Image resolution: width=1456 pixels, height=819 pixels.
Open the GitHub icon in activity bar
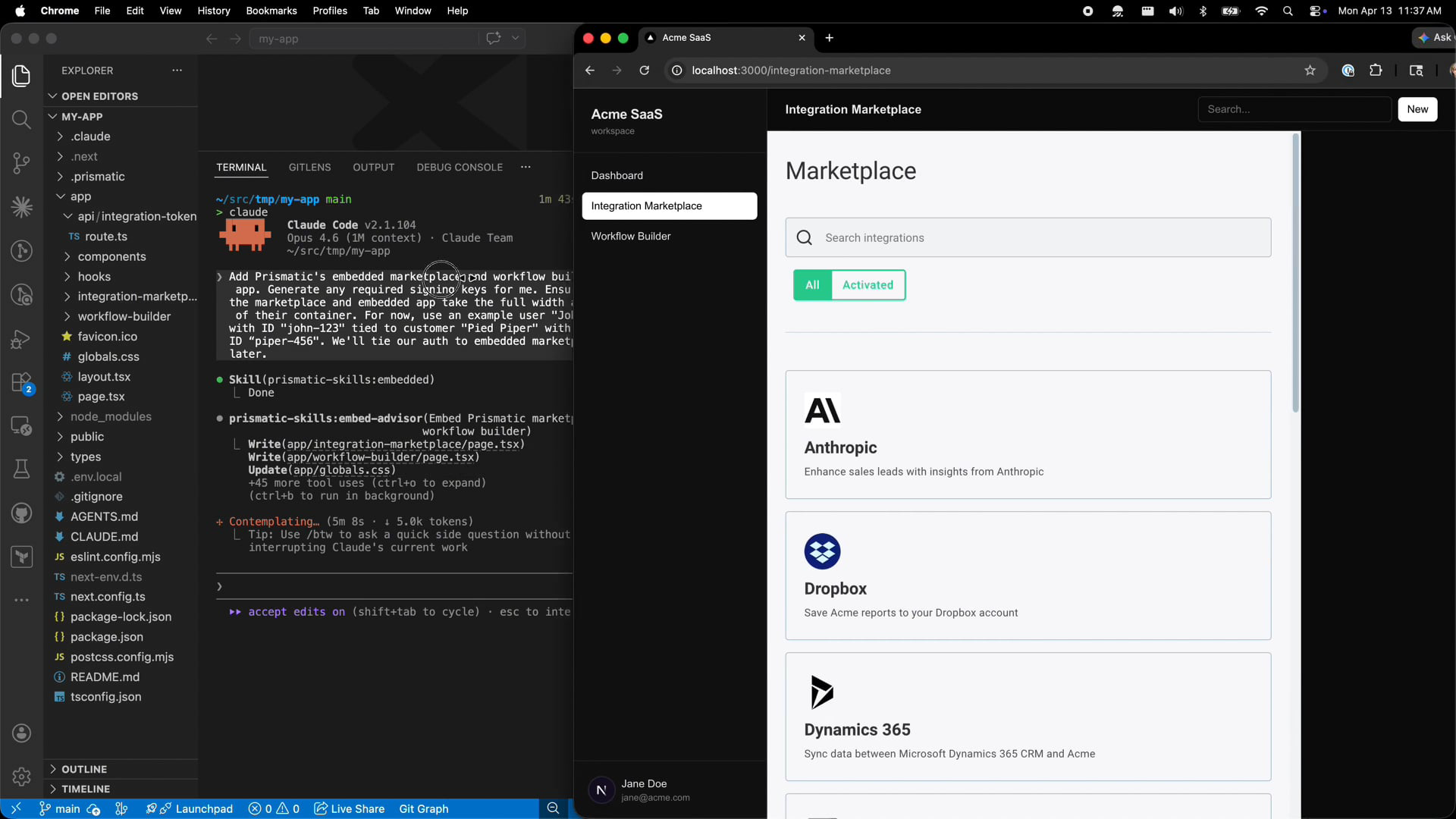click(x=21, y=513)
